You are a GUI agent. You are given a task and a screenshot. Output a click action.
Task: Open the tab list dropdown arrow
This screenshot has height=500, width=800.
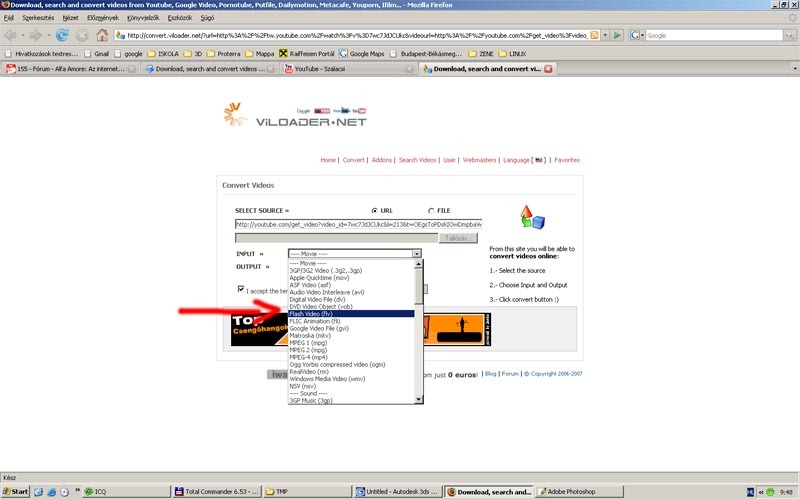point(795,68)
